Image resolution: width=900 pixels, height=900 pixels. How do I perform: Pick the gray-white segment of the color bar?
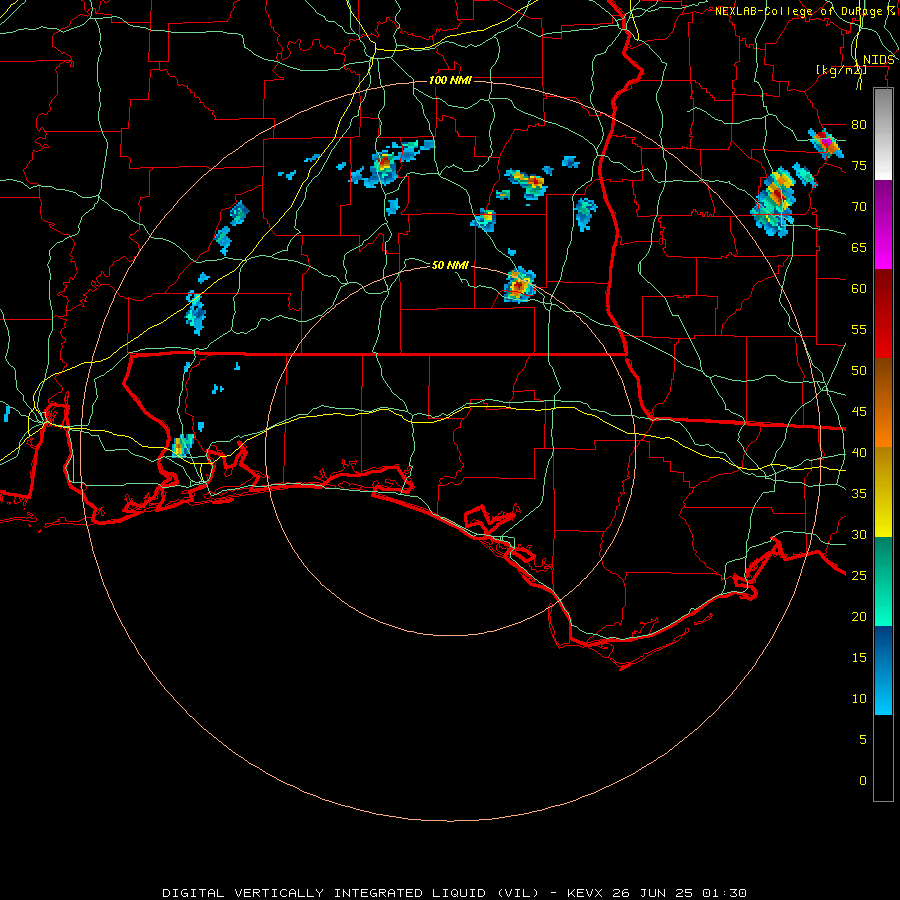pyautogui.click(x=883, y=135)
